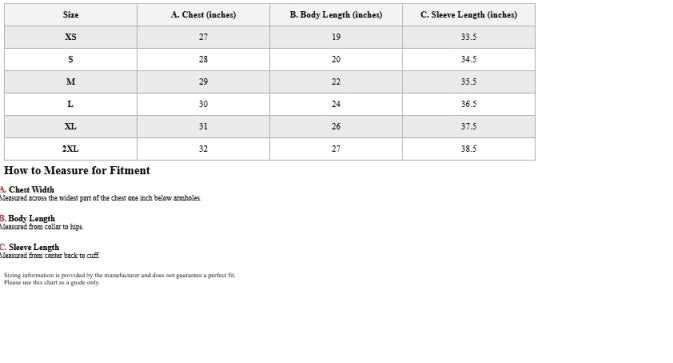The image size is (673, 363).
Task: Click the B. Body Length (inches) header
Action: [336, 15]
